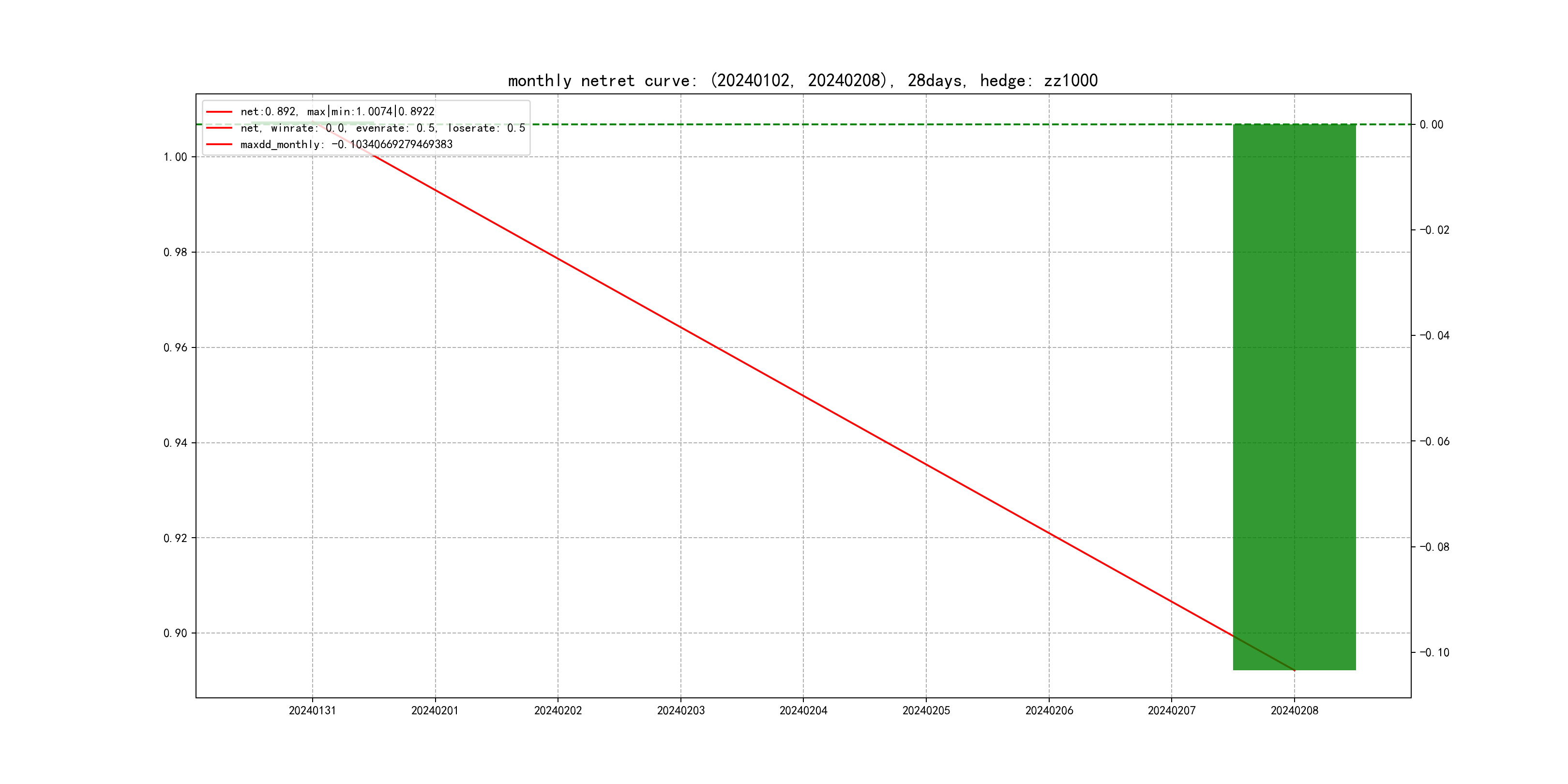The height and width of the screenshot is (784, 1568).
Task: Click the red line sample beside net:0.892
Action: point(219,112)
